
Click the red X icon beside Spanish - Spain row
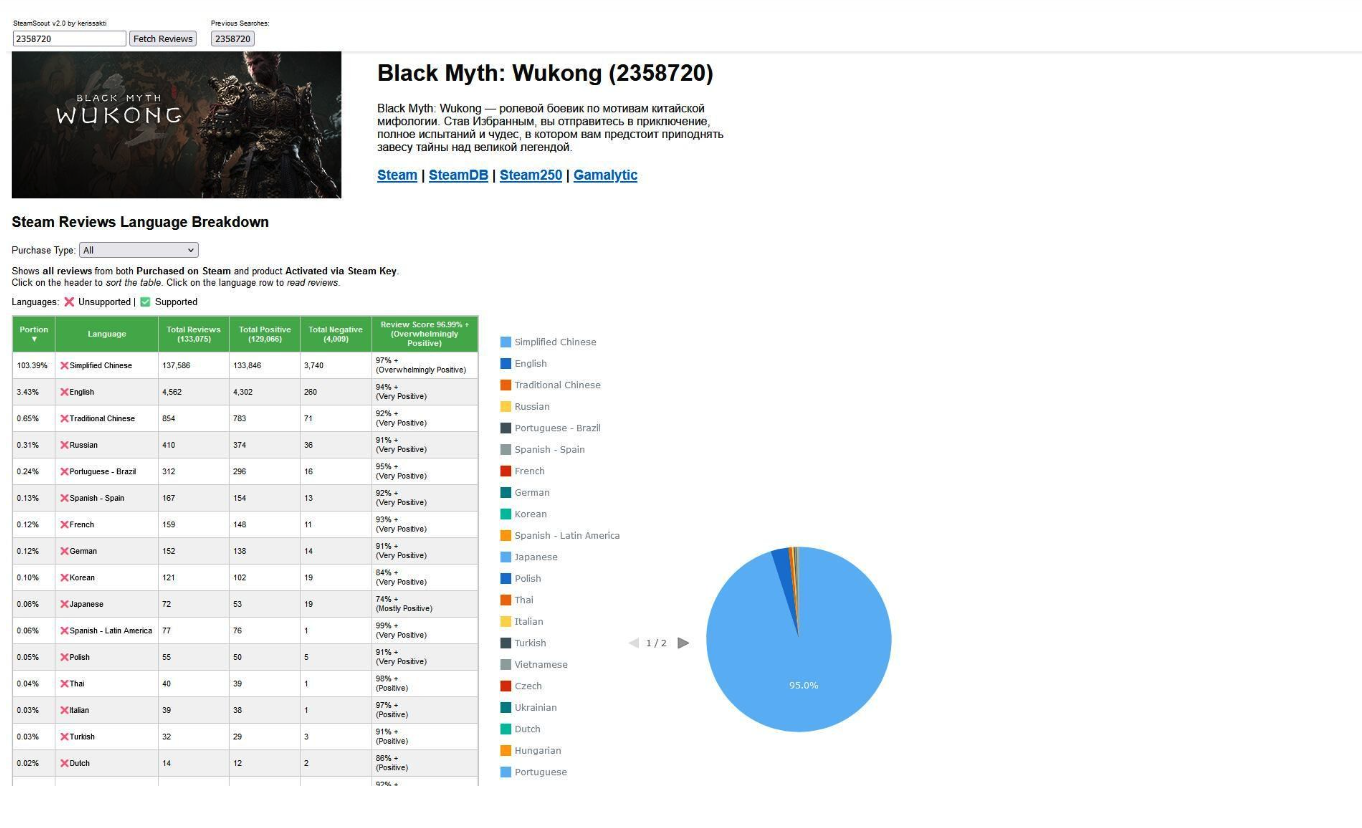pyautogui.click(x=64, y=498)
